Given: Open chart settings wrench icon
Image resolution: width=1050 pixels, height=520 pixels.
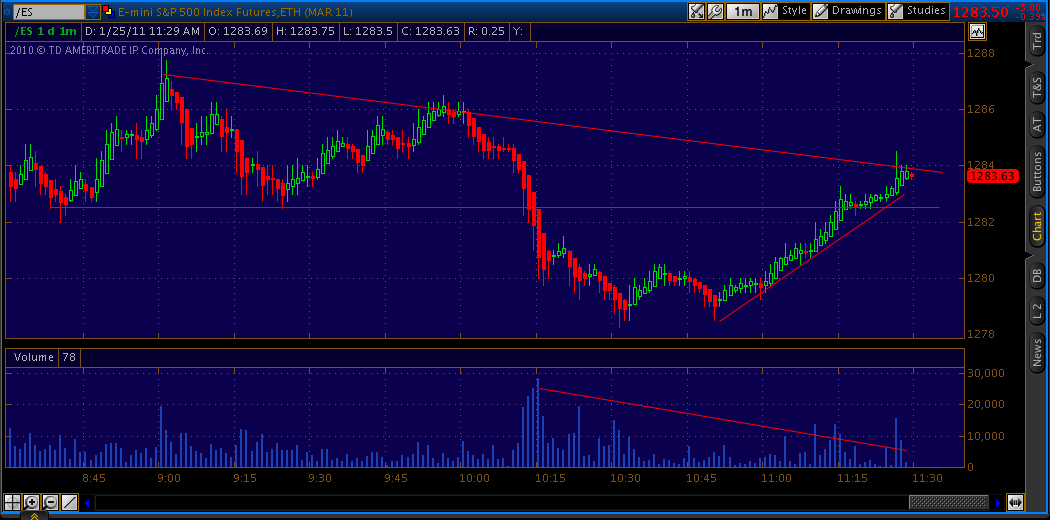Looking at the screenshot, I should [715, 11].
